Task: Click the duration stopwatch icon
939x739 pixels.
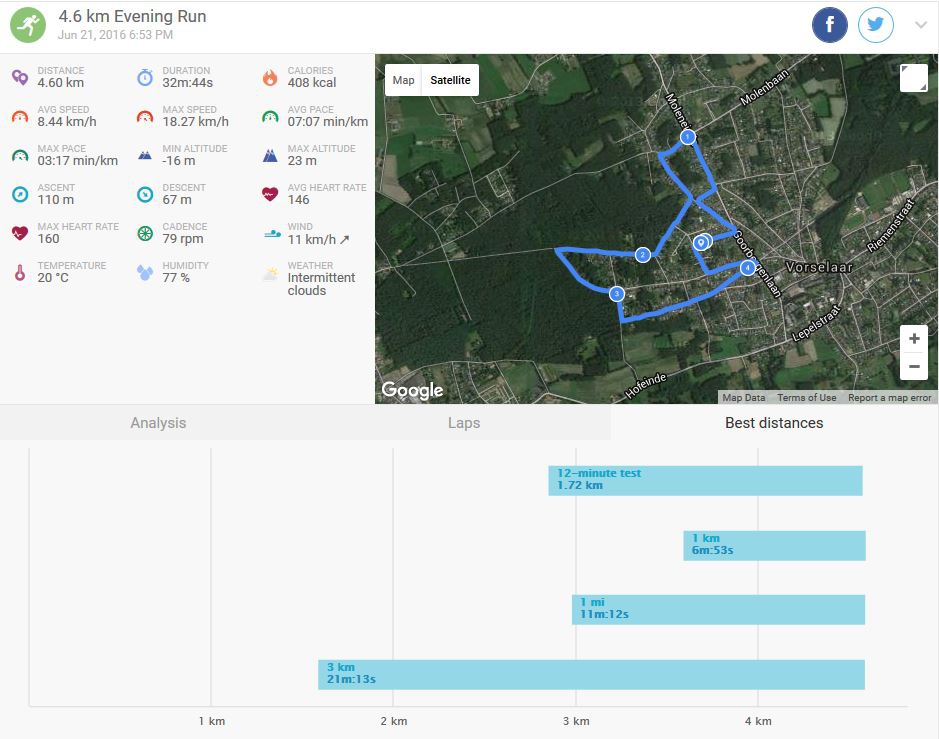Action: tap(145, 78)
